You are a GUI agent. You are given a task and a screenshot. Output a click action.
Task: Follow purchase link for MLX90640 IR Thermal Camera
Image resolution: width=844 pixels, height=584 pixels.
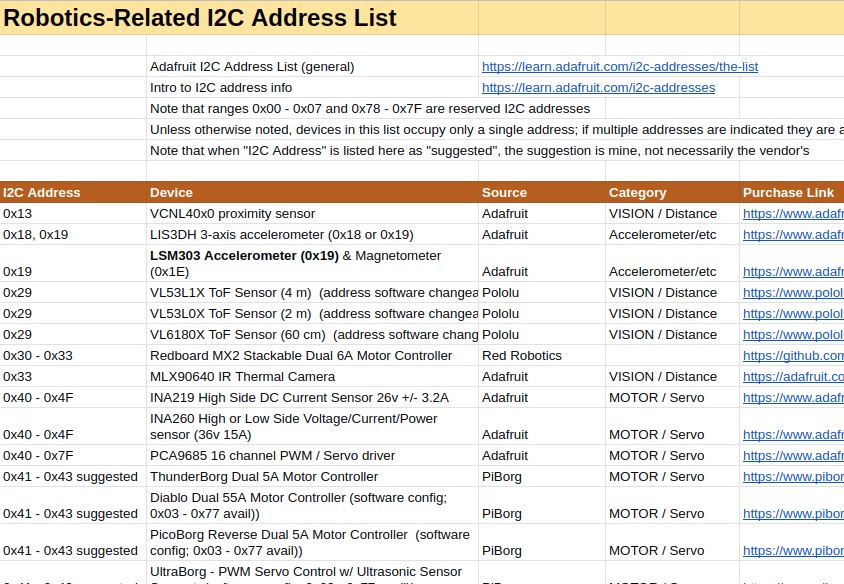792,377
